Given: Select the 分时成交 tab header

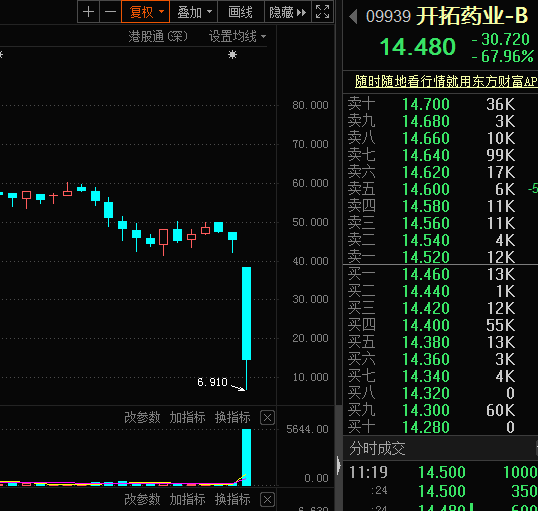Looking at the screenshot, I should (x=377, y=449).
